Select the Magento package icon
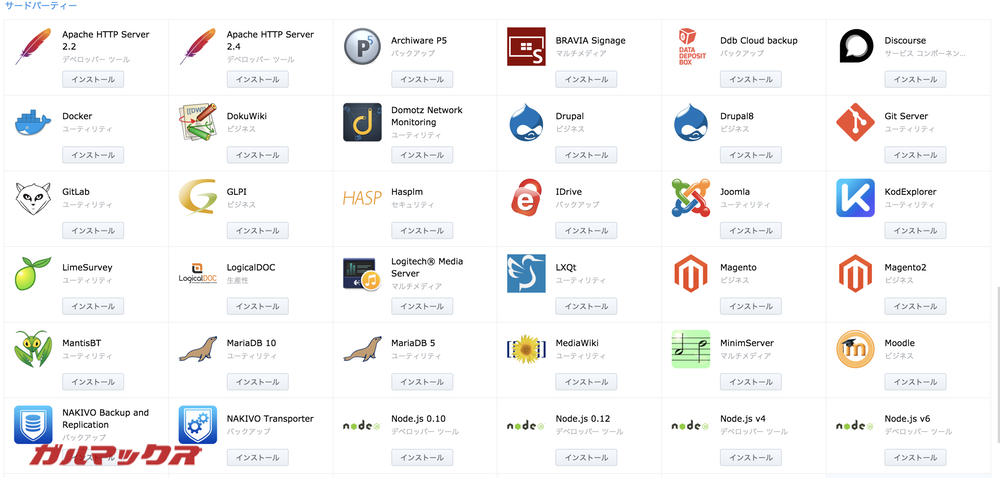 coord(690,274)
